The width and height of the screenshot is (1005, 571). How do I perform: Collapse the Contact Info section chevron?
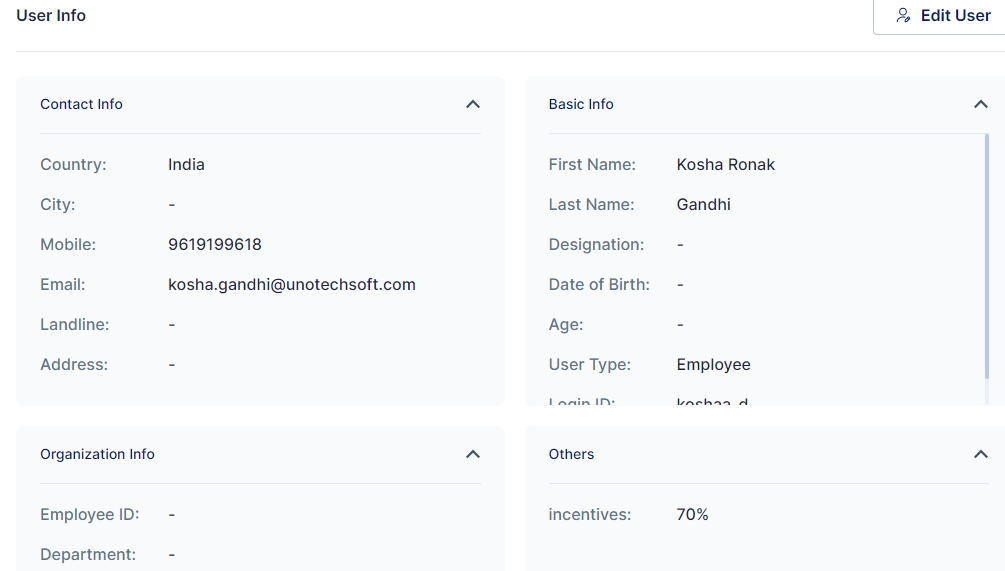(x=473, y=104)
